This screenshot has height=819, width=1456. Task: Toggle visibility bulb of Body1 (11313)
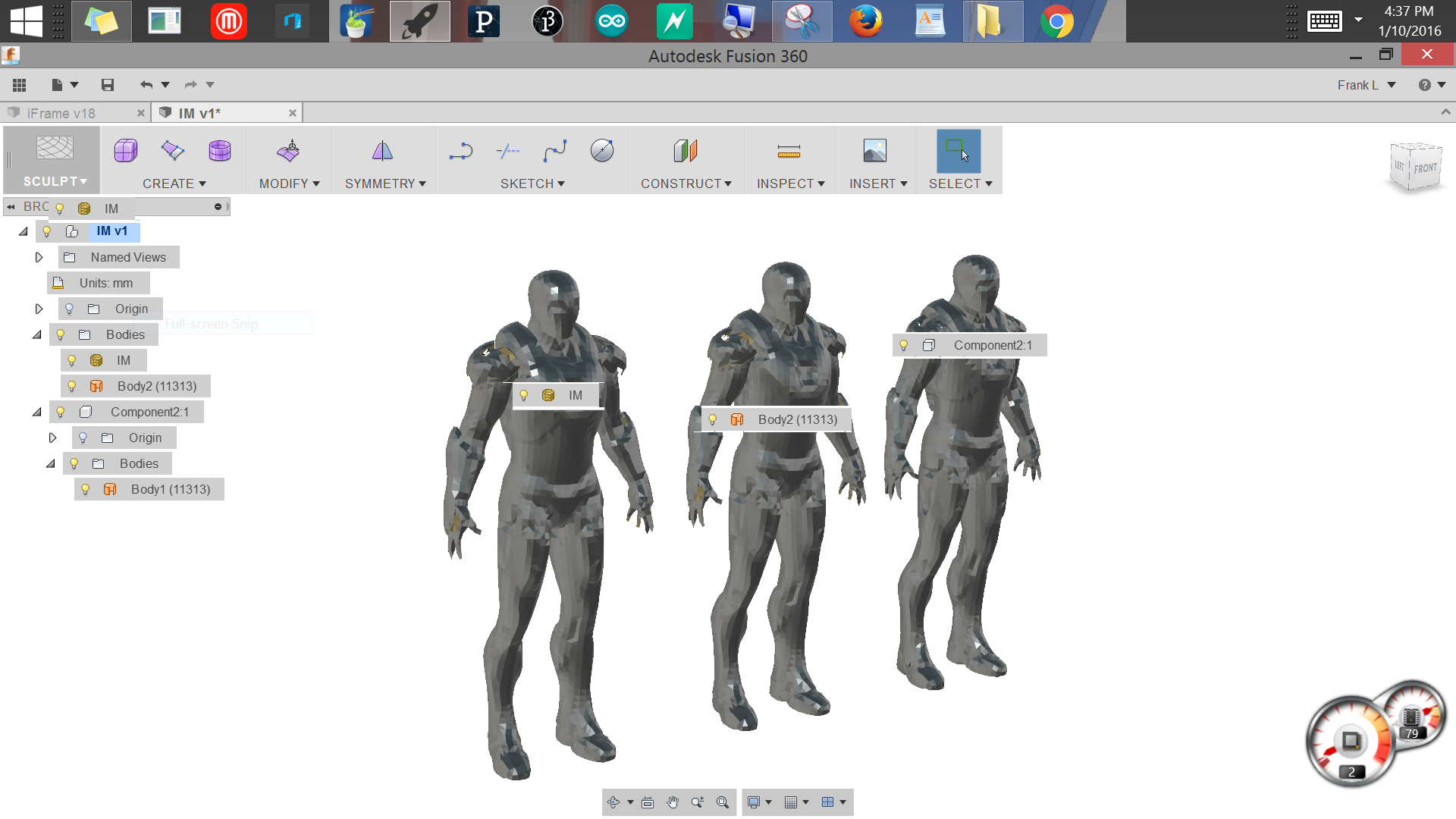[x=86, y=489]
